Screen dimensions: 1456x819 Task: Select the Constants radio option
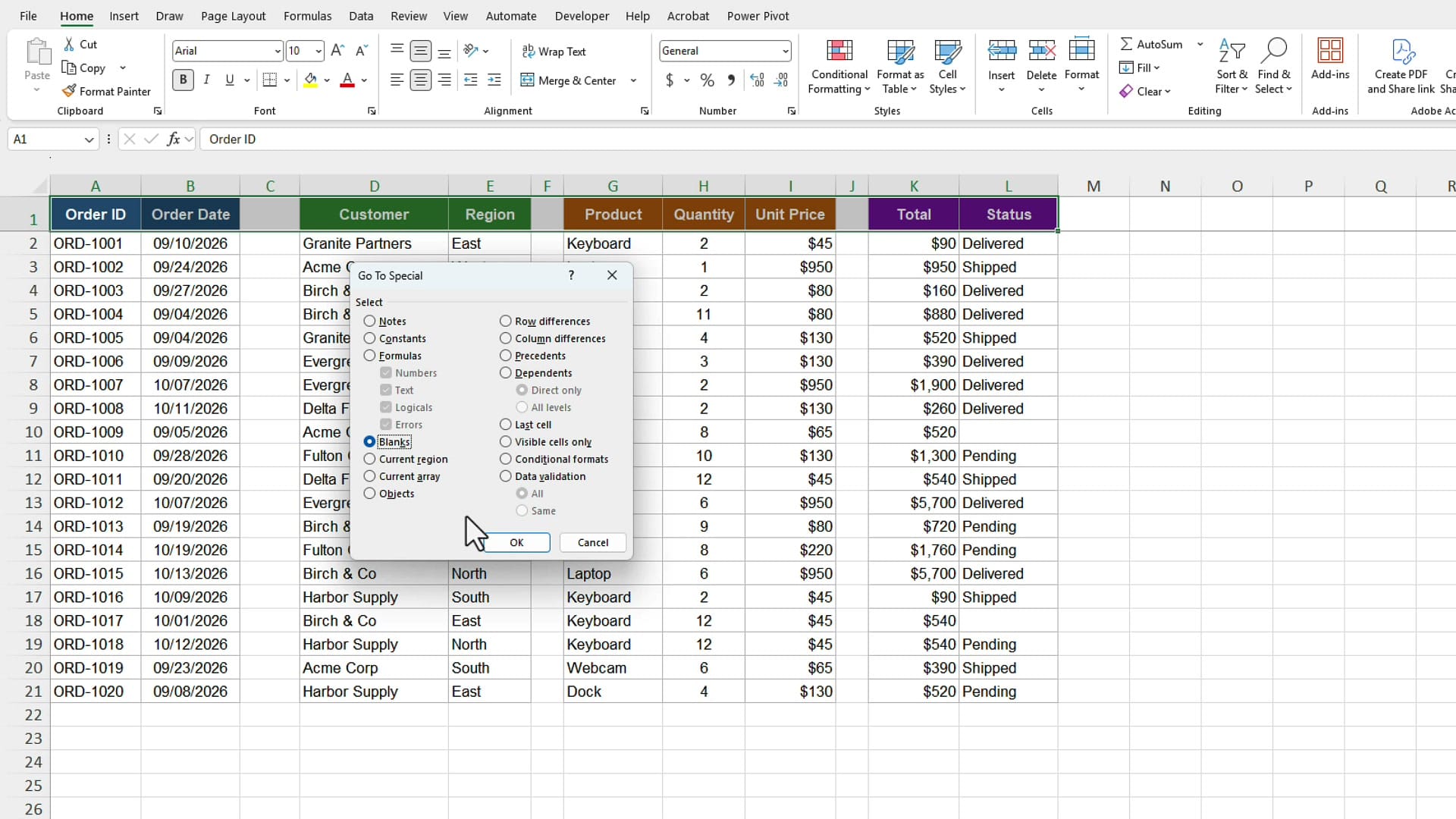click(x=369, y=338)
